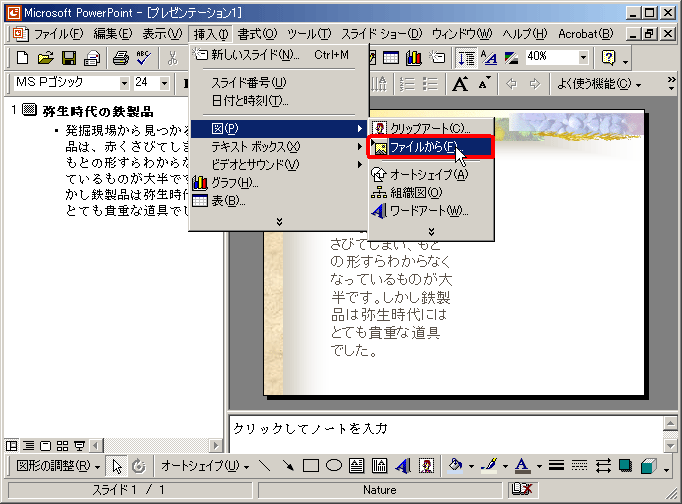Toggle numbered list formatting

point(408,83)
